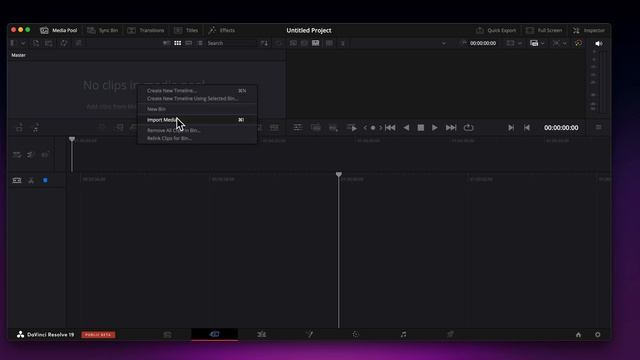Toggle the blue marker flag button
The image size is (640, 360).
coord(45,180)
